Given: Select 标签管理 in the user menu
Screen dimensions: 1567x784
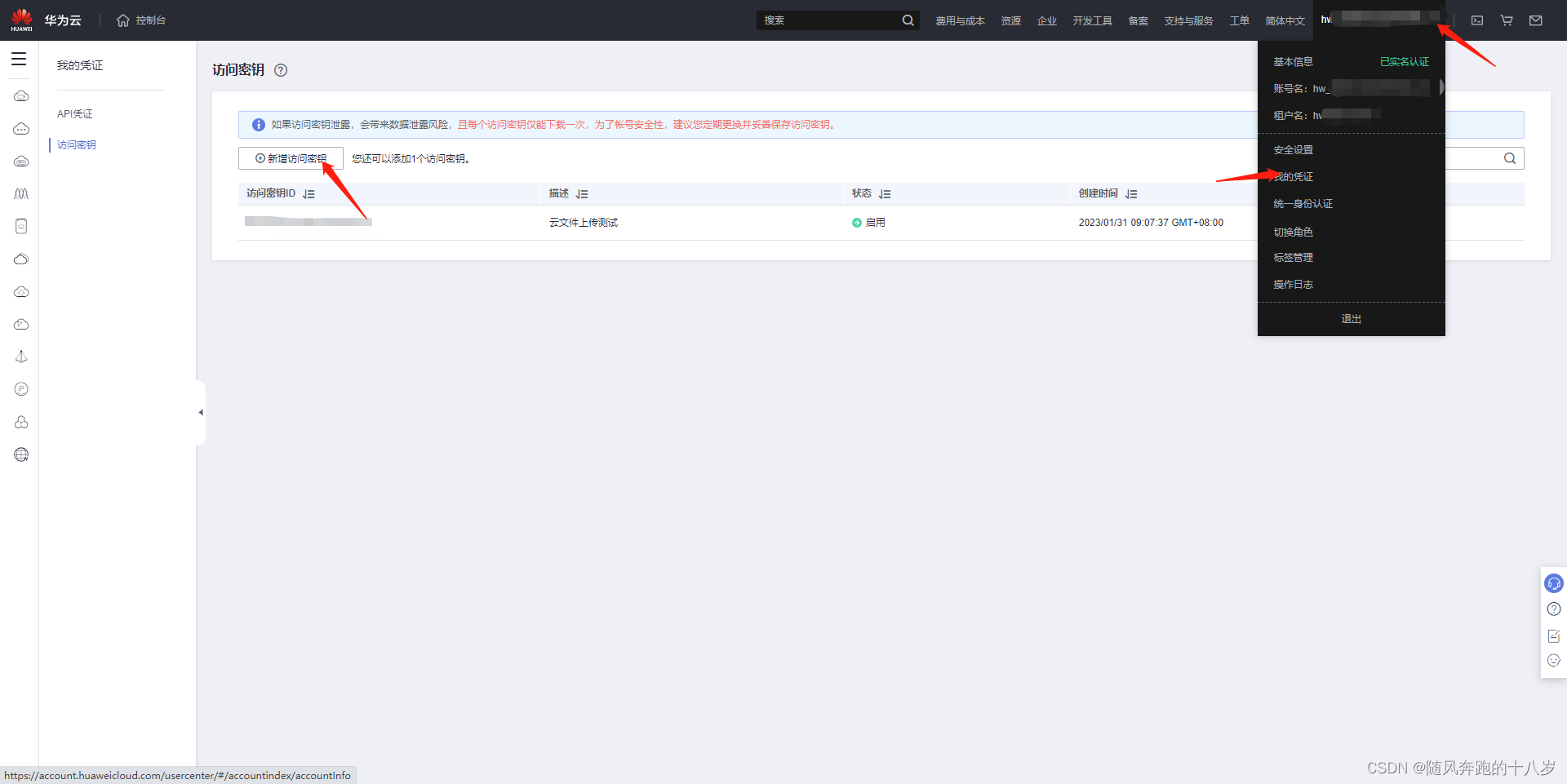Looking at the screenshot, I should coord(1294,258).
